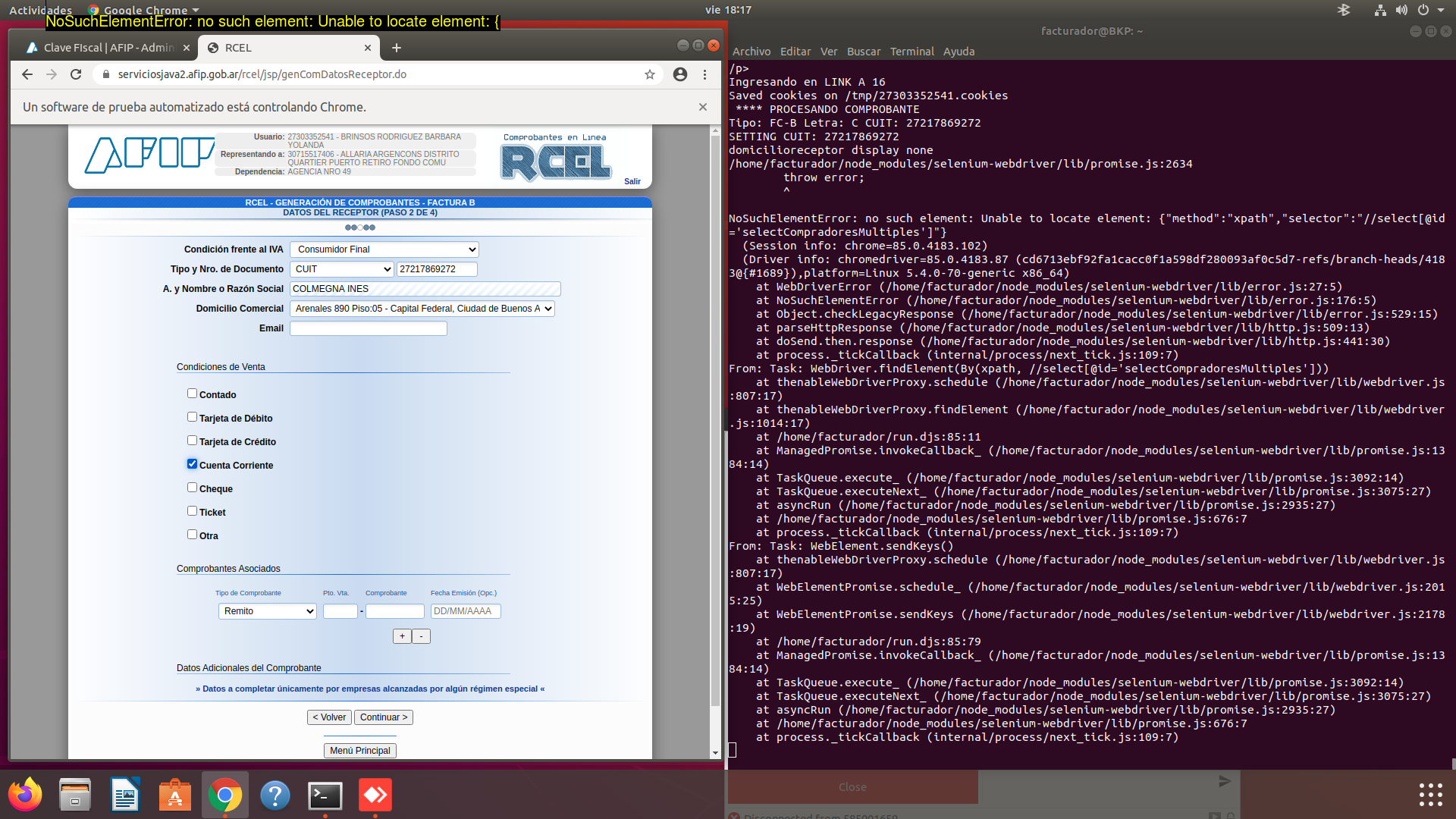Click the Volver button

click(329, 717)
